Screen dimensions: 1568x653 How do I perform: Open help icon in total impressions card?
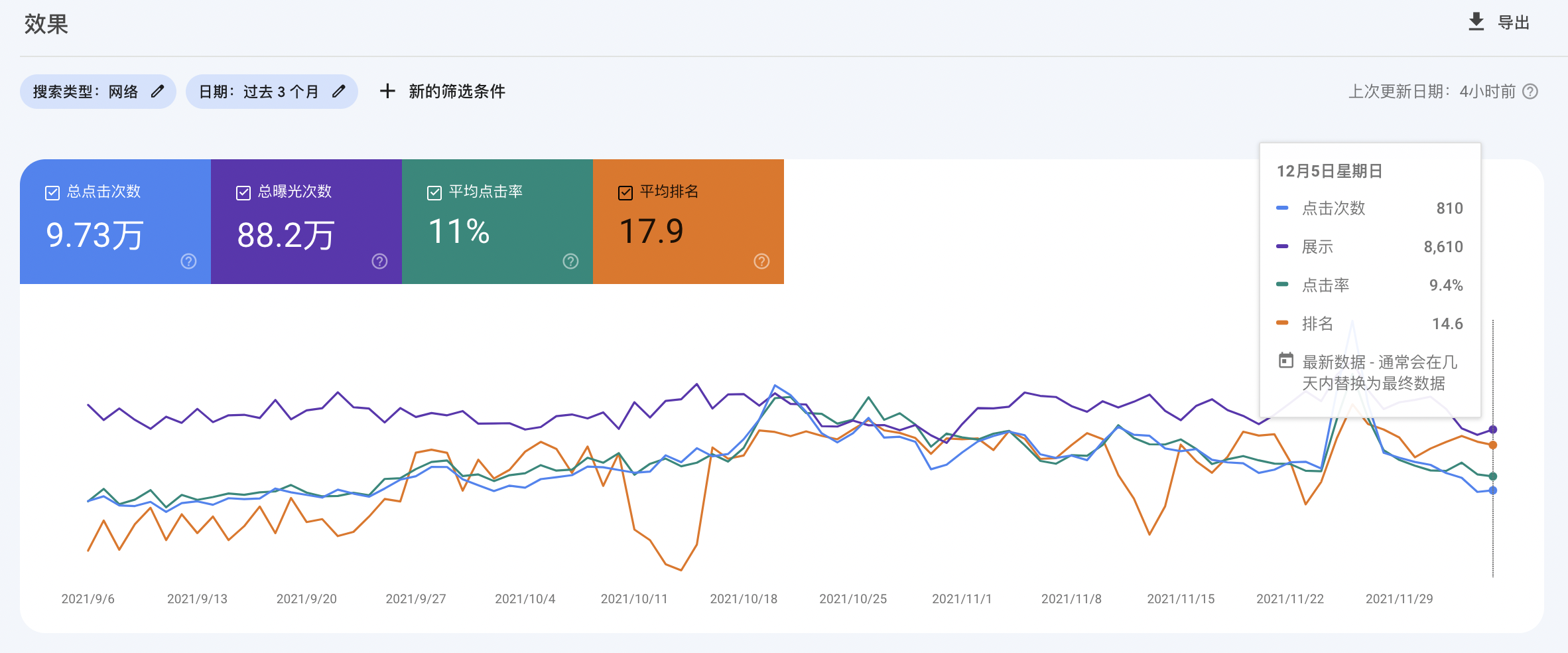380,261
